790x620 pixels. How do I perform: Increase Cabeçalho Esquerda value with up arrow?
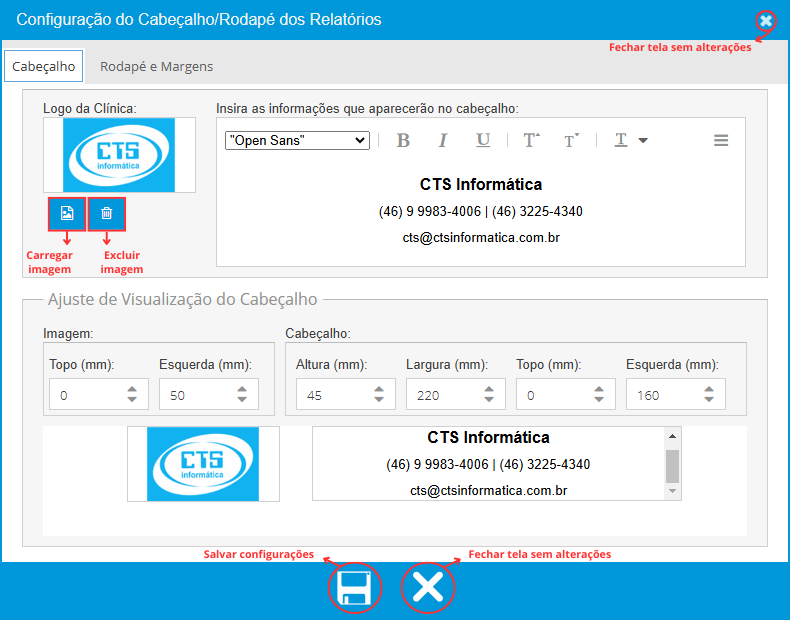click(x=709, y=389)
